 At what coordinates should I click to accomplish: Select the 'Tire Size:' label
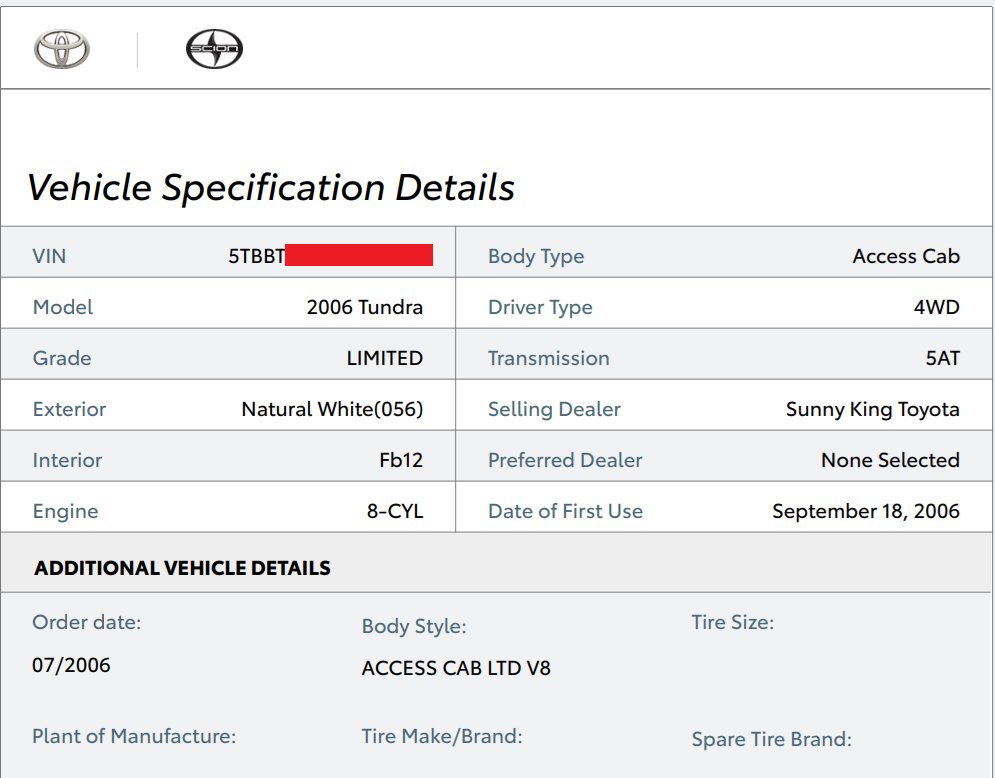(733, 623)
